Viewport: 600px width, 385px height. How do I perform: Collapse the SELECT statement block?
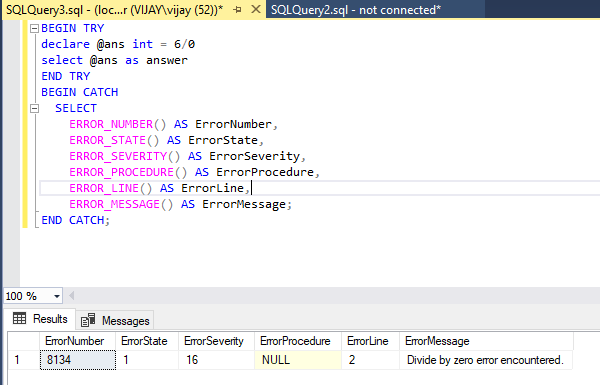(x=34, y=108)
